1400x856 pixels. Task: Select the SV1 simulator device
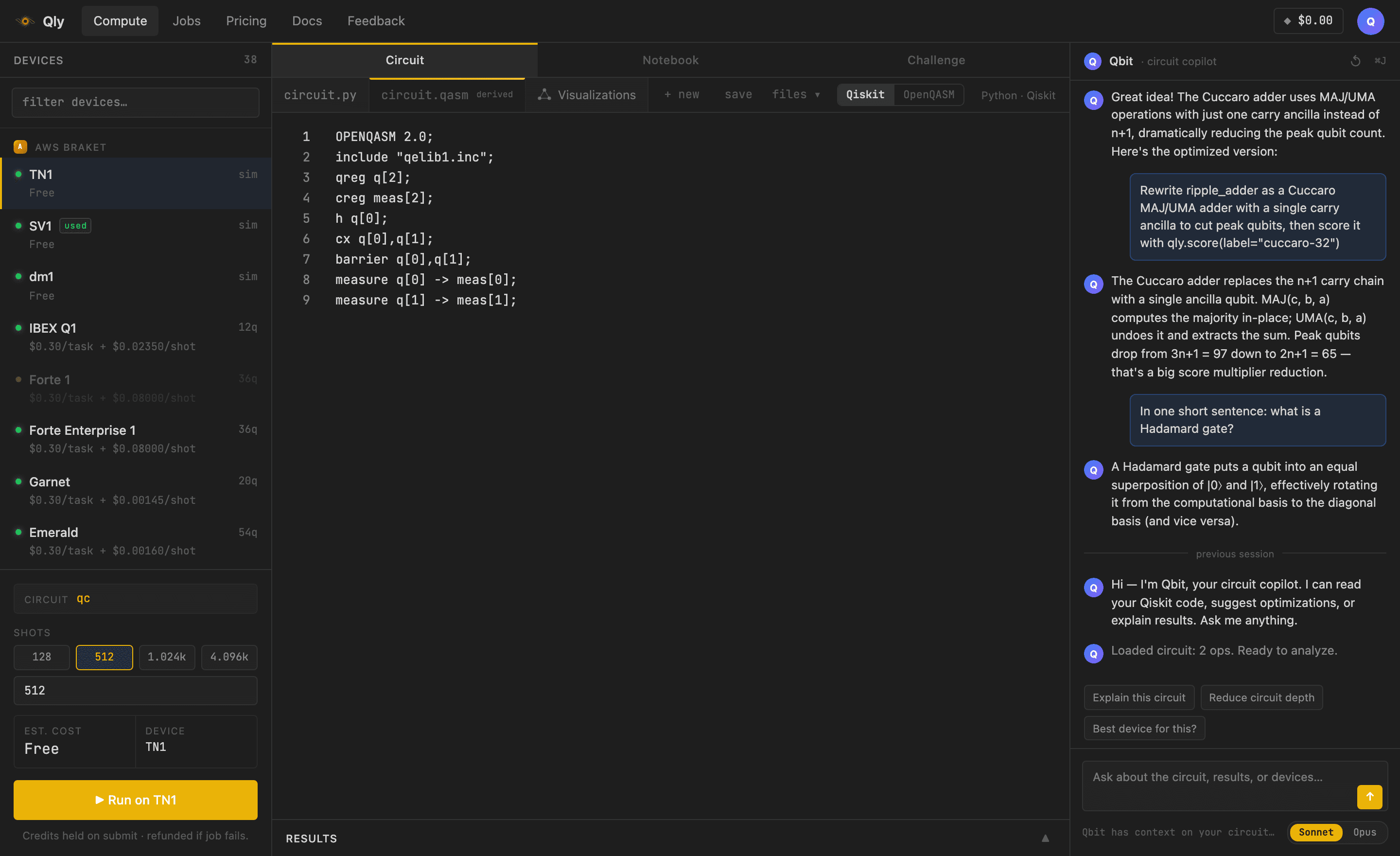click(x=135, y=234)
